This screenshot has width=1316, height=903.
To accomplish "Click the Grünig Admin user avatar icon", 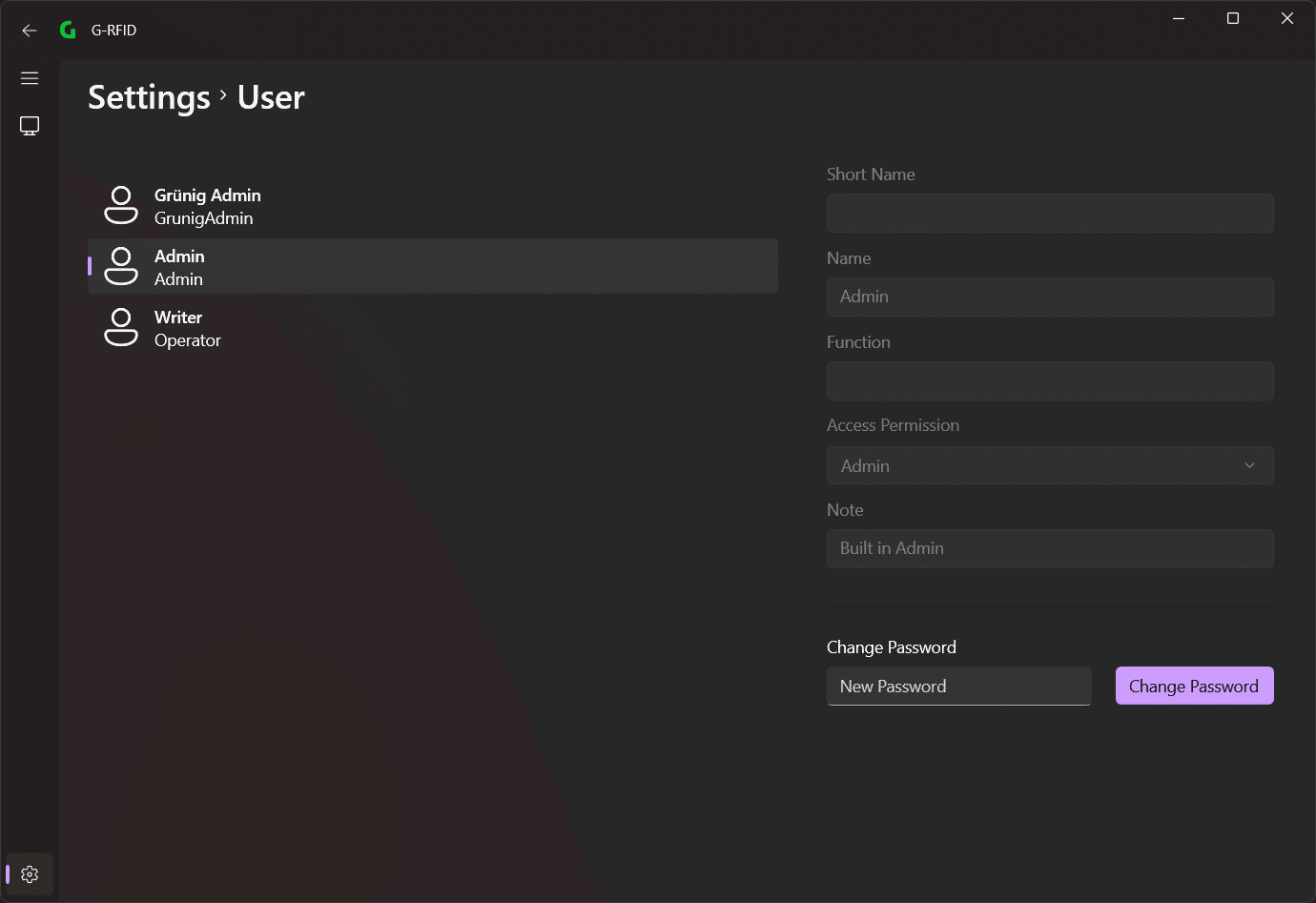I will (121, 205).
